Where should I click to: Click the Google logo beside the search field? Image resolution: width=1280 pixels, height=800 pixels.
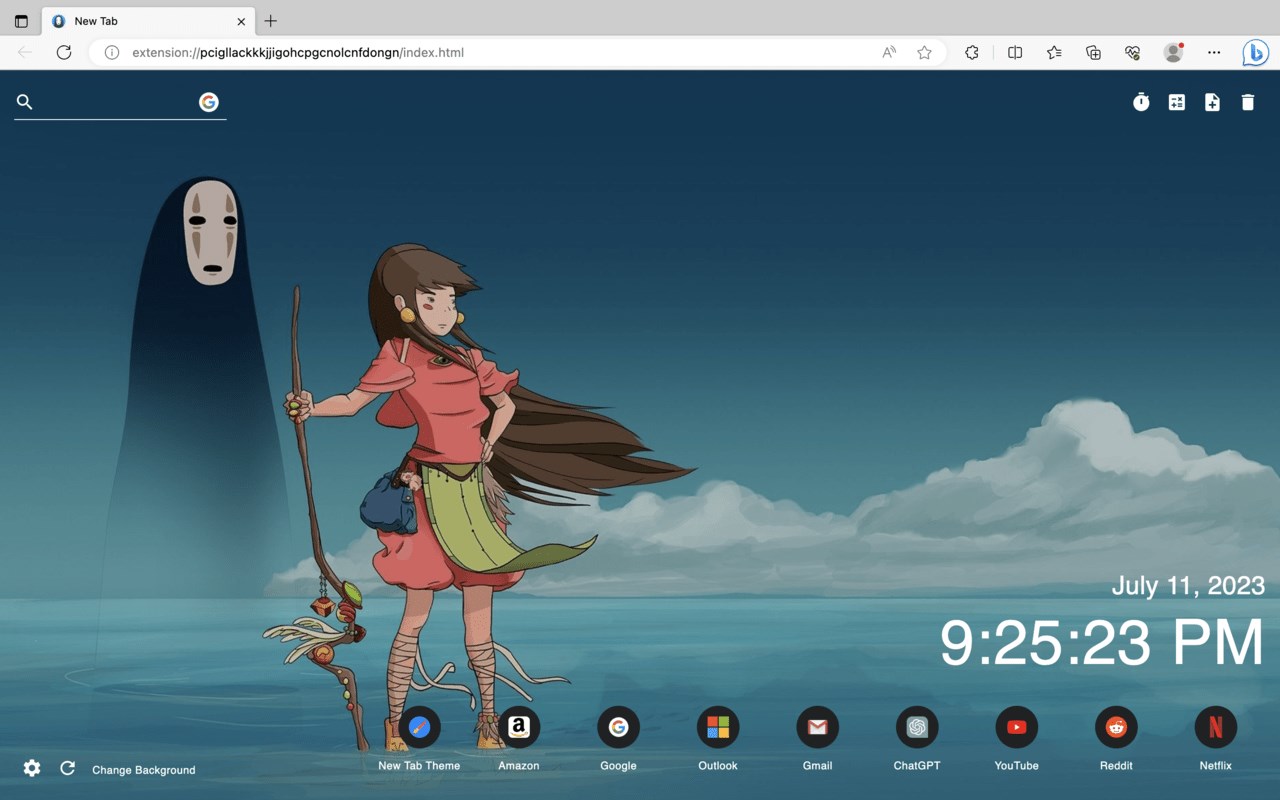click(209, 102)
